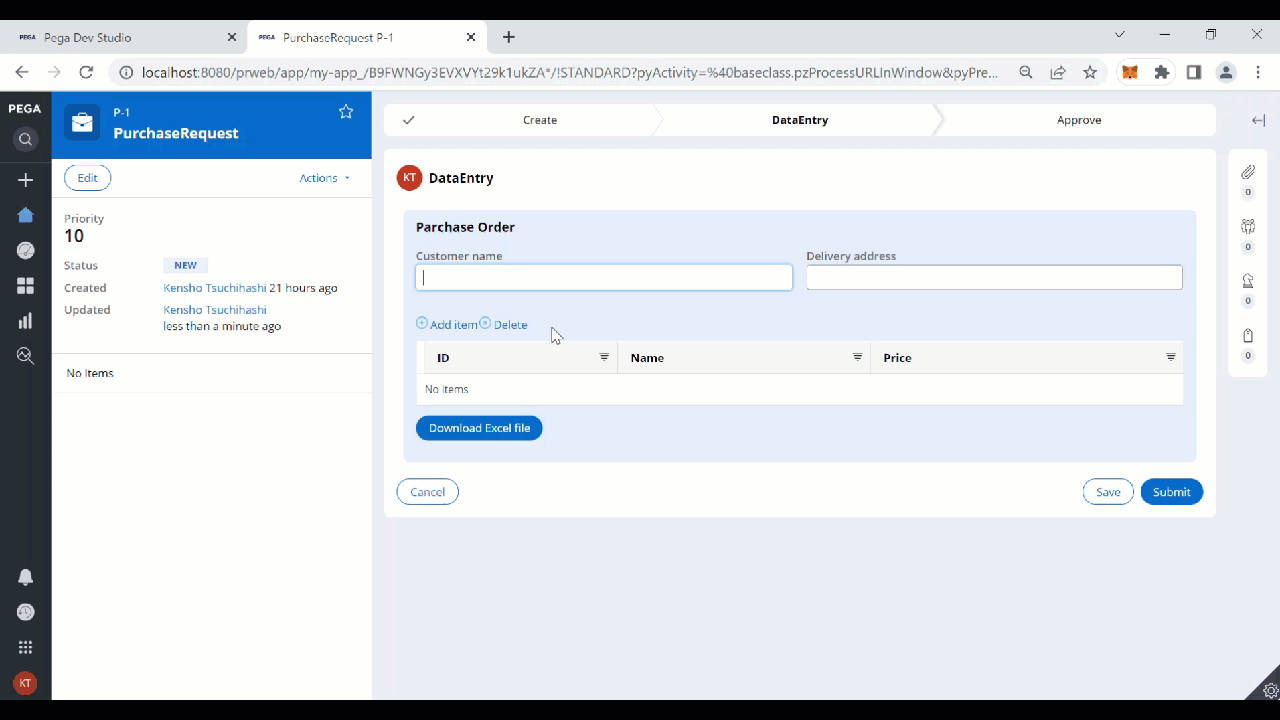Toggle the browser bookmark star
This screenshot has height=720, width=1280.
click(1090, 72)
